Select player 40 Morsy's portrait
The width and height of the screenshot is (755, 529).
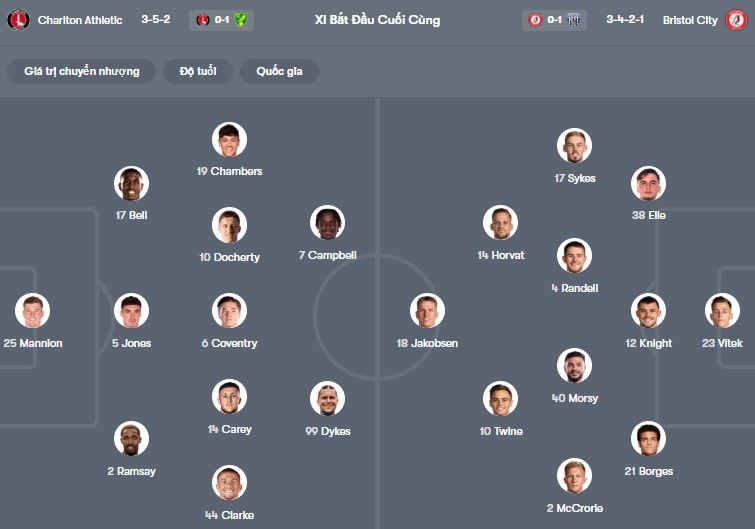(x=574, y=366)
